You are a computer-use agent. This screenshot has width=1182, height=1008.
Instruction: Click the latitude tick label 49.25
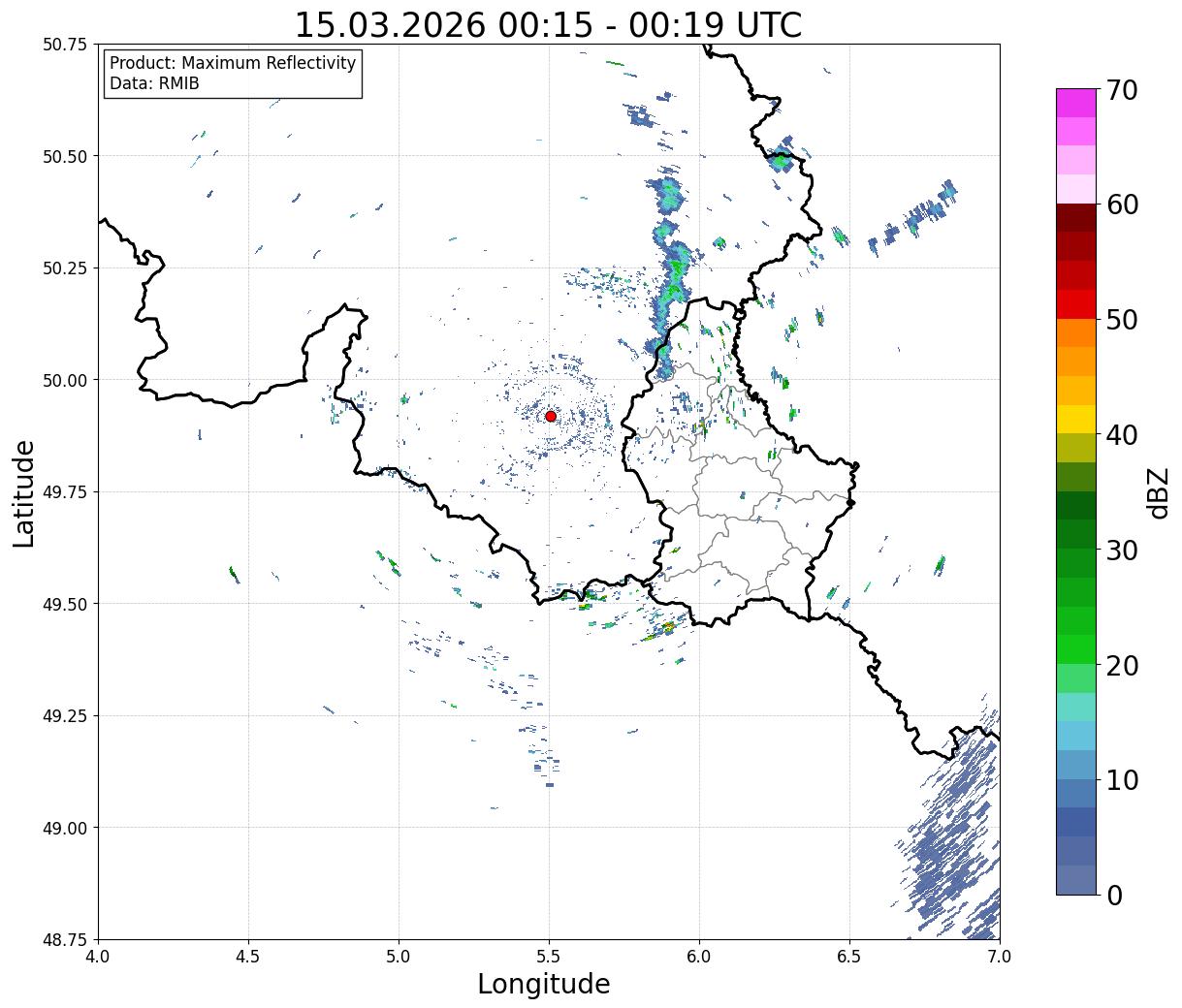click(65, 716)
